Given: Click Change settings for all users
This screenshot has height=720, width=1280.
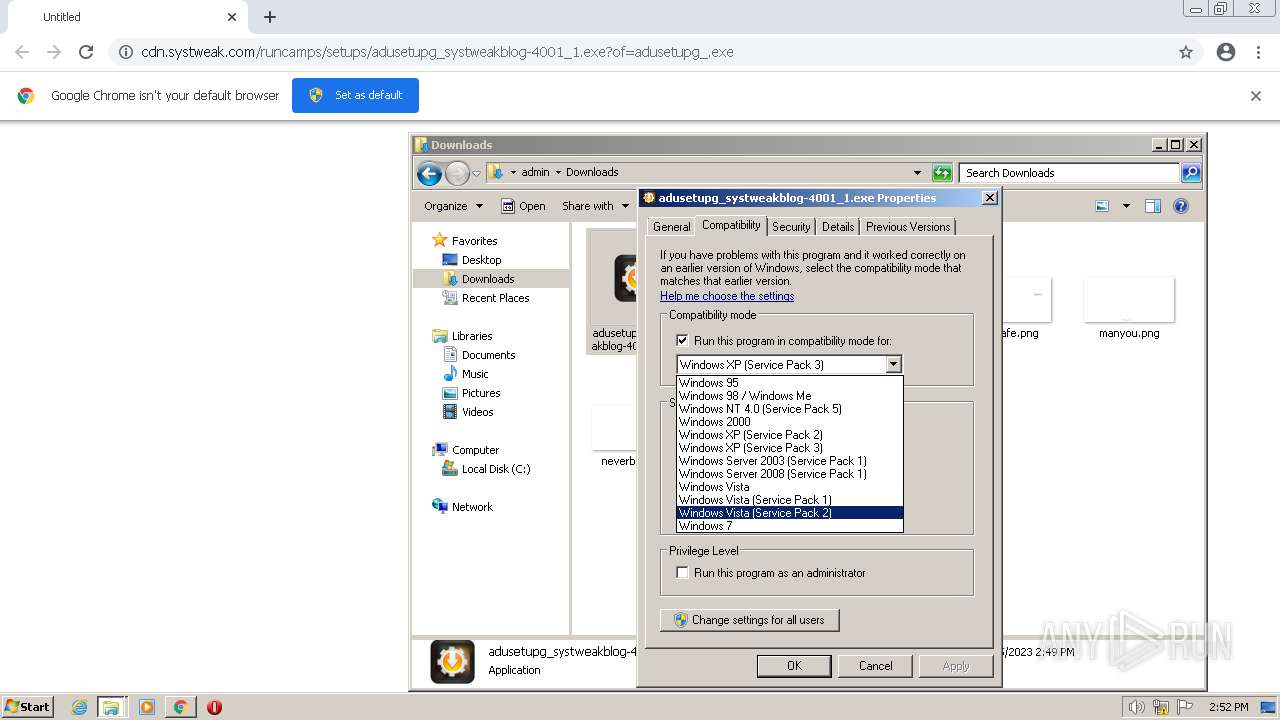Looking at the screenshot, I should [749, 620].
